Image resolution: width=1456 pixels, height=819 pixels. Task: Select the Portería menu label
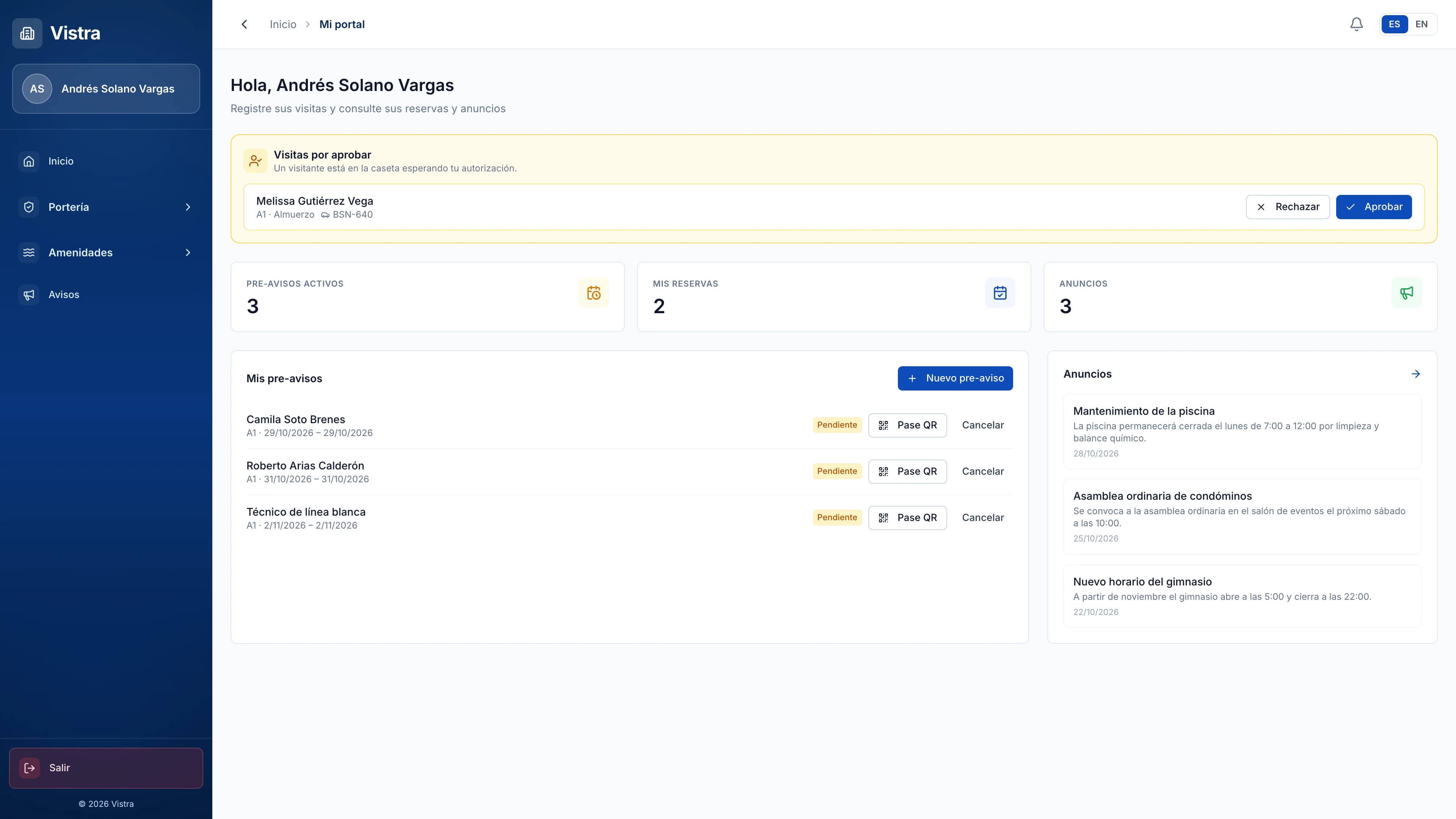(69, 207)
